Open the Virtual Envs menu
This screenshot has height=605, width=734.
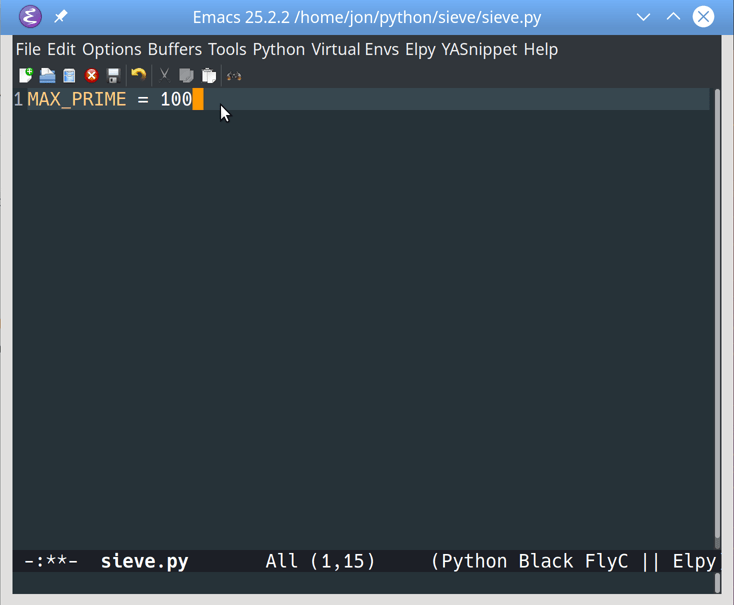pos(355,49)
